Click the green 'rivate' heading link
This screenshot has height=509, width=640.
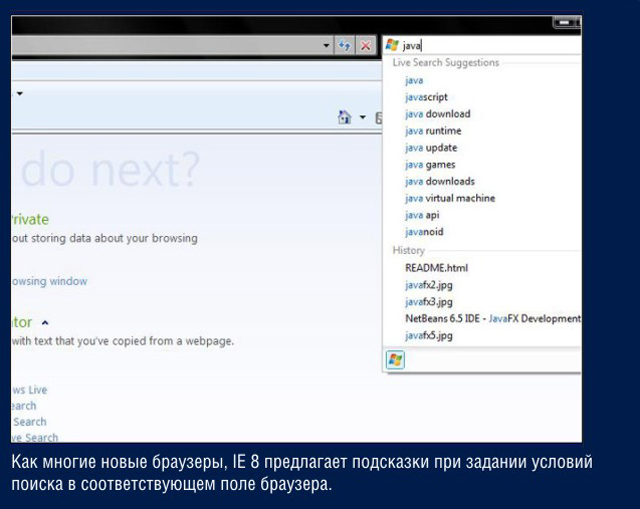click(30, 220)
